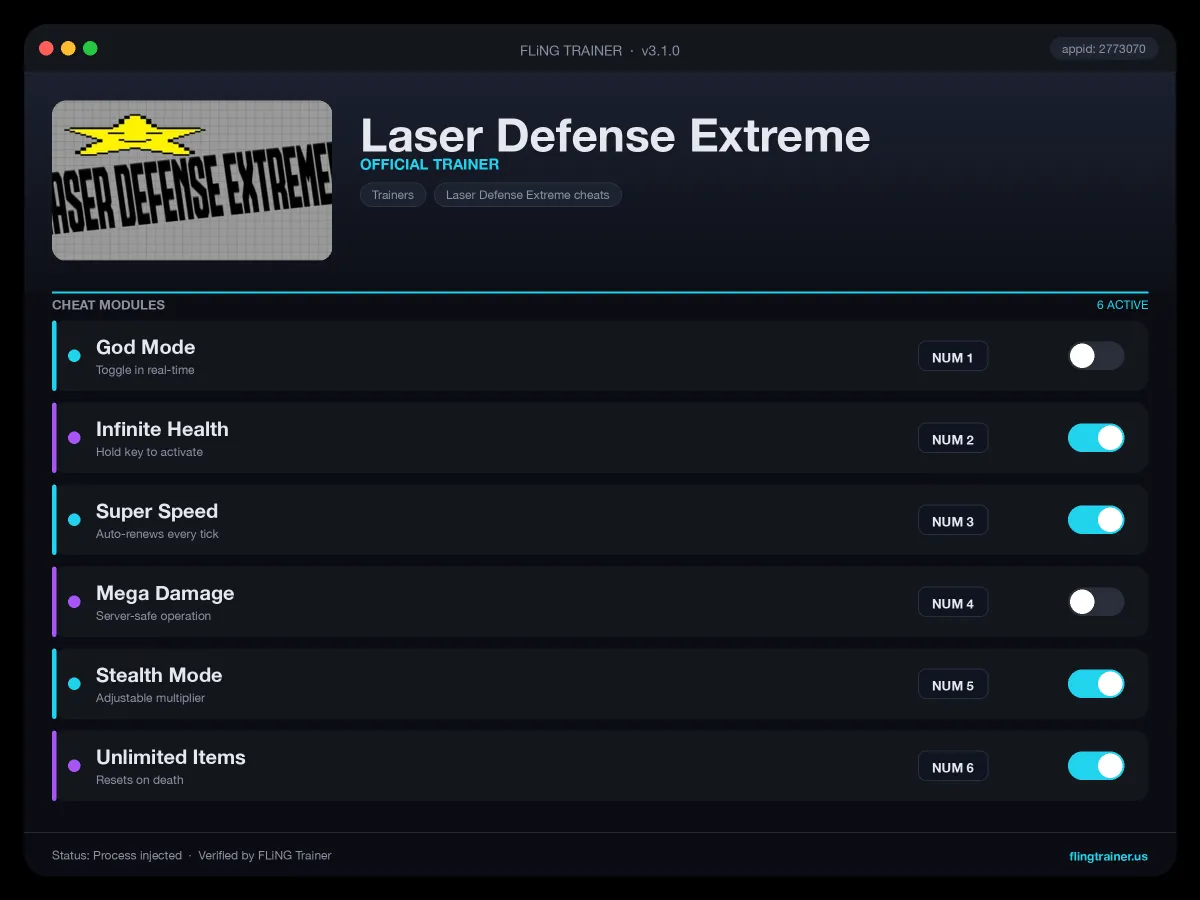This screenshot has height=900, width=1200.
Task: Enable the God Mode toggle
Action: pos(1096,356)
